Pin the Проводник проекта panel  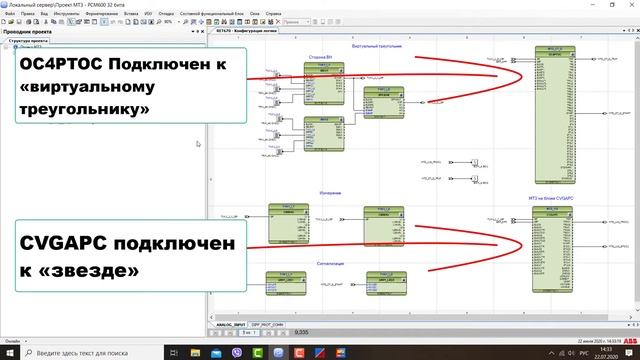tap(198, 31)
